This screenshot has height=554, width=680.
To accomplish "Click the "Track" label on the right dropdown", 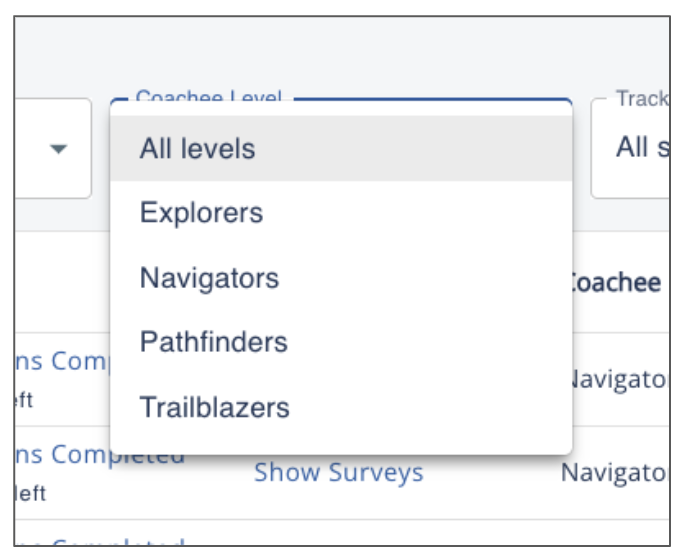I will (x=640, y=98).
